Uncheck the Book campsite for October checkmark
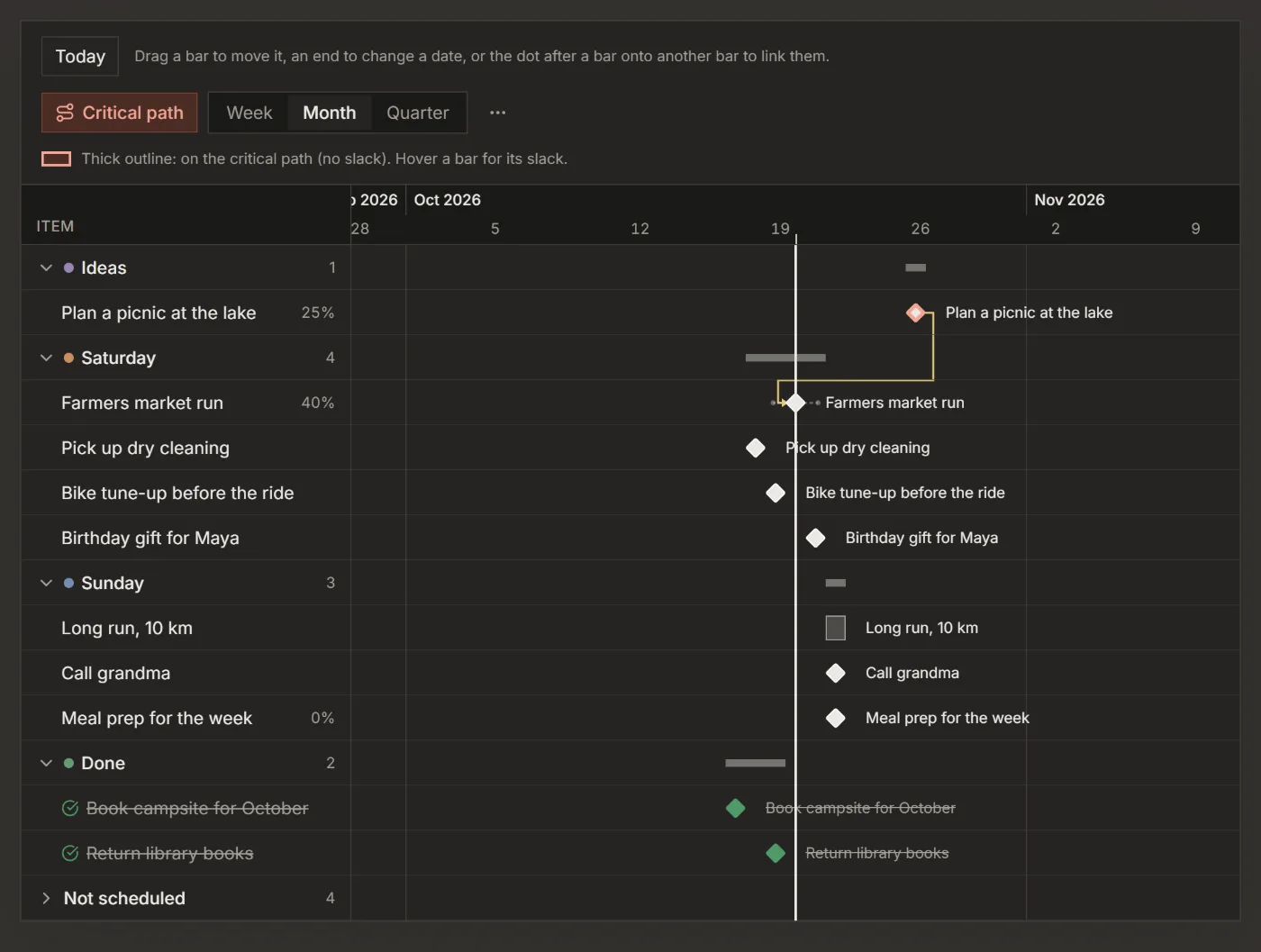This screenshot has width=1261, height=952. tap(70, 808)
